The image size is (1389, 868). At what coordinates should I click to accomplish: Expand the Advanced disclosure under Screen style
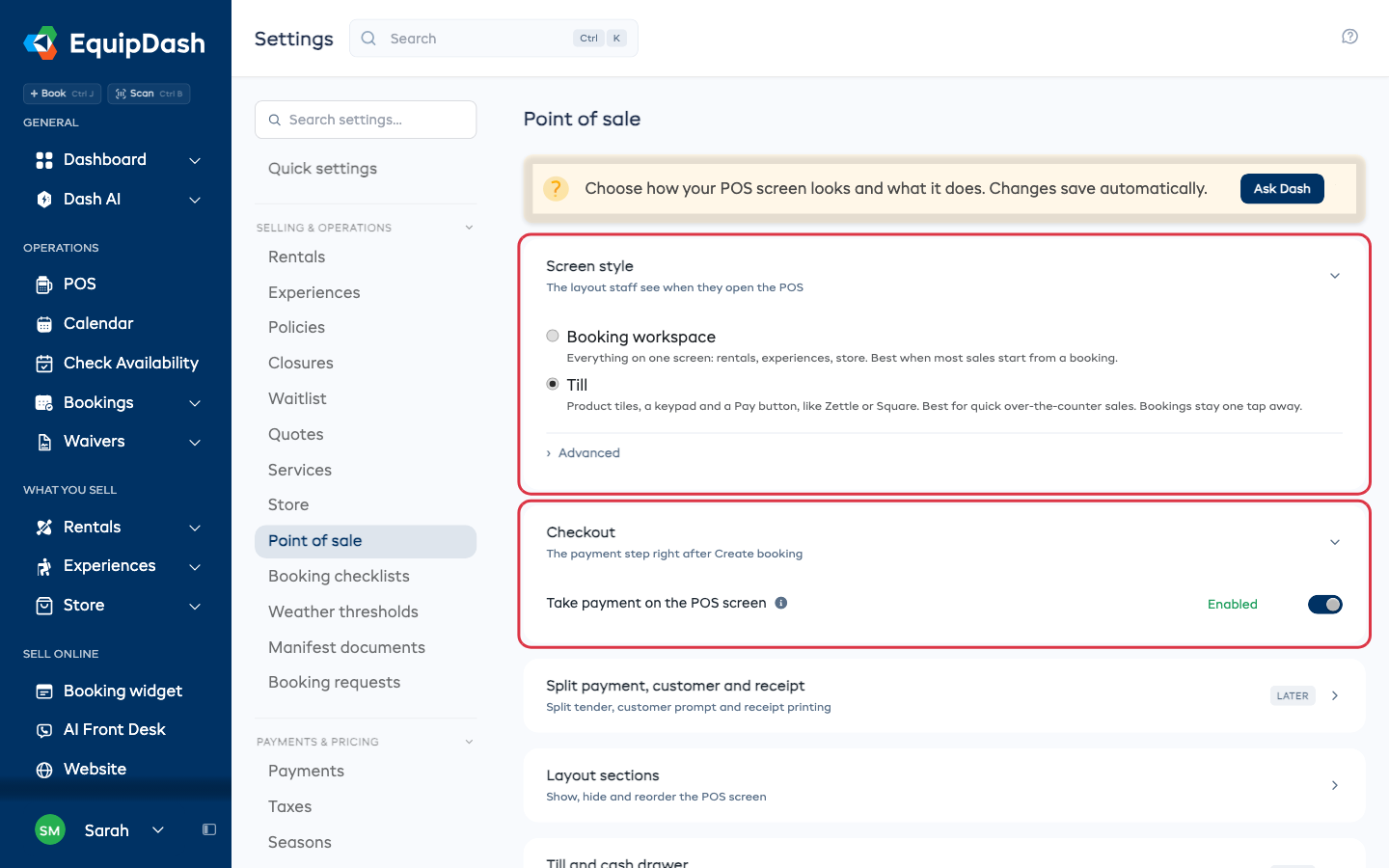584,453
